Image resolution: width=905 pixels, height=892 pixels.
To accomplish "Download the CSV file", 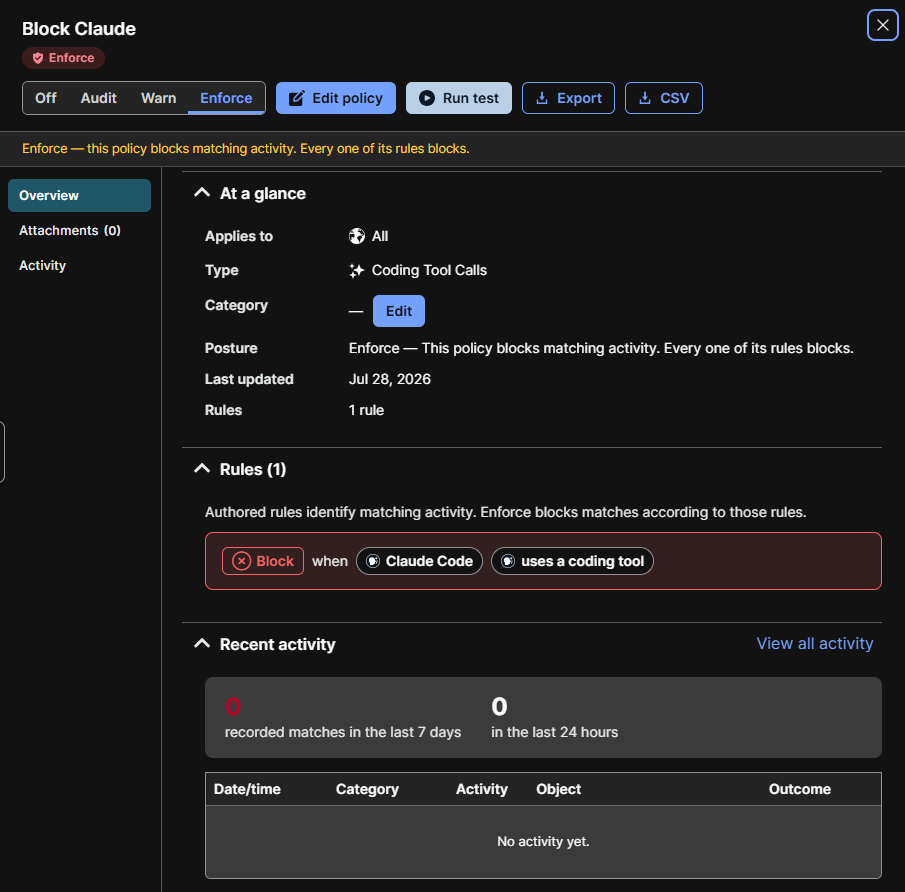I will click(664, 98).
